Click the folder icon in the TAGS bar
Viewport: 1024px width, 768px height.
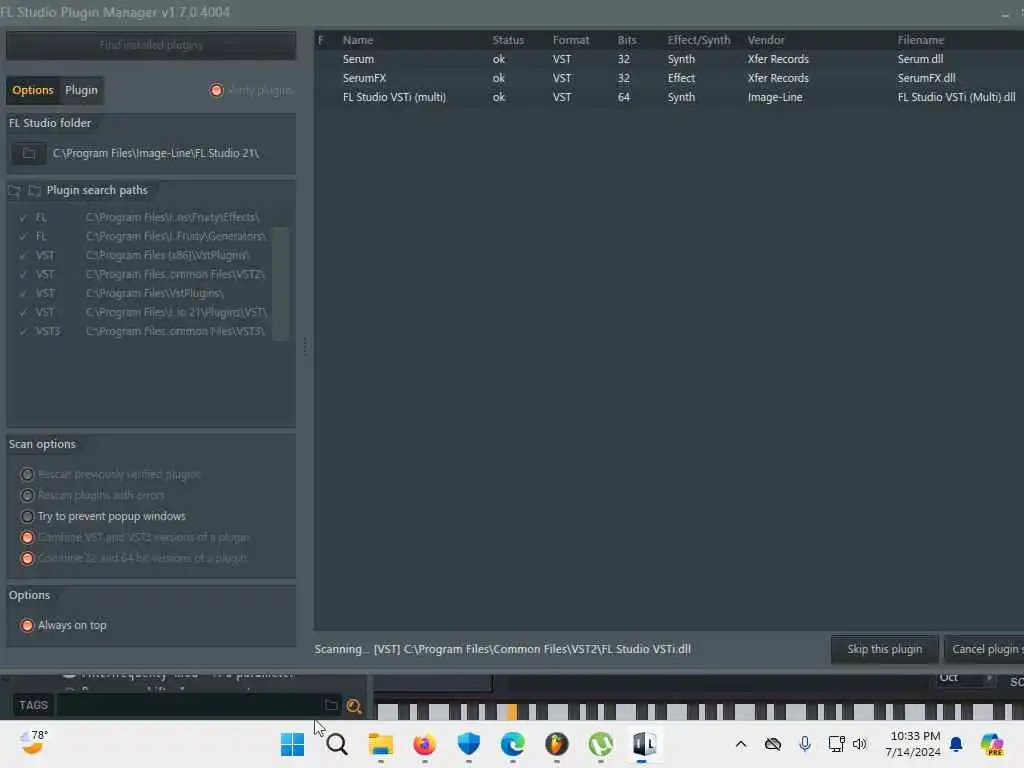pyautogui.click(x=331, y=705)
